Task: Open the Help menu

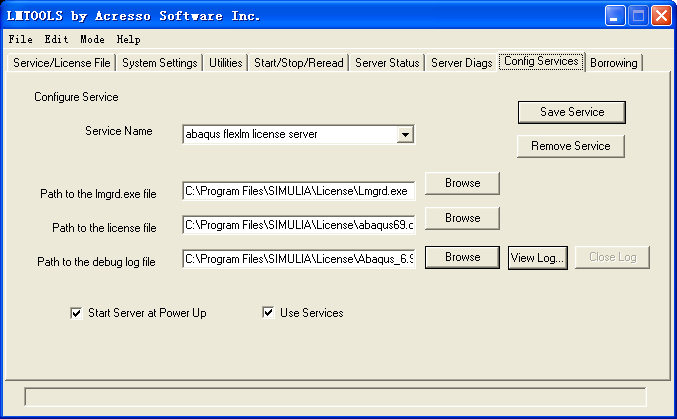Action: coord(129,39)
